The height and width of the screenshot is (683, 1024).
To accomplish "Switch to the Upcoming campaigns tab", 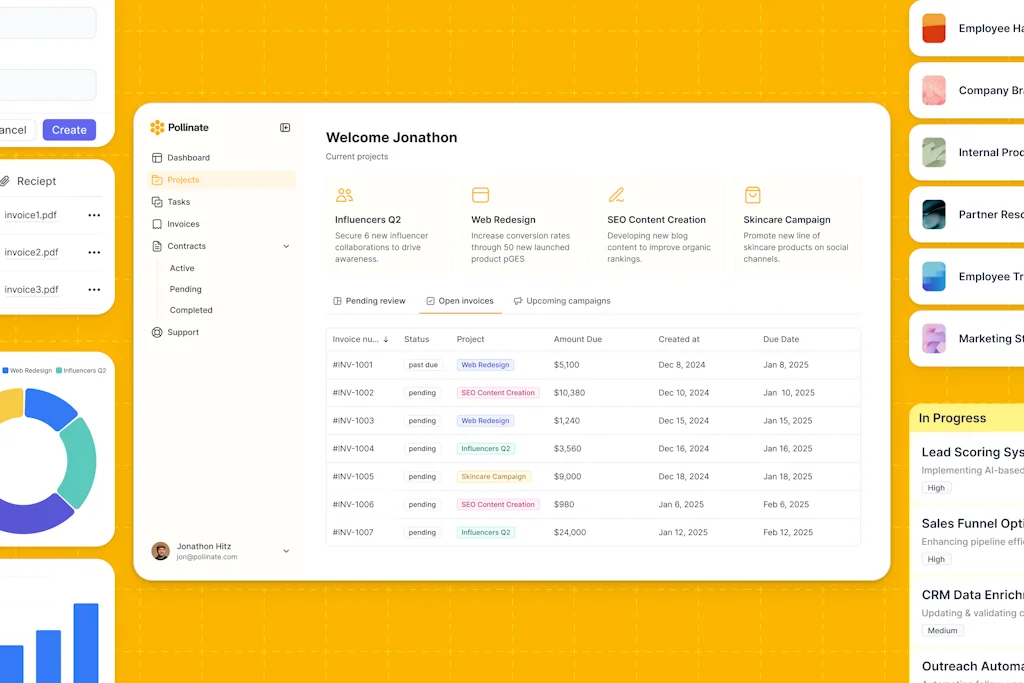I will (561, 301).
